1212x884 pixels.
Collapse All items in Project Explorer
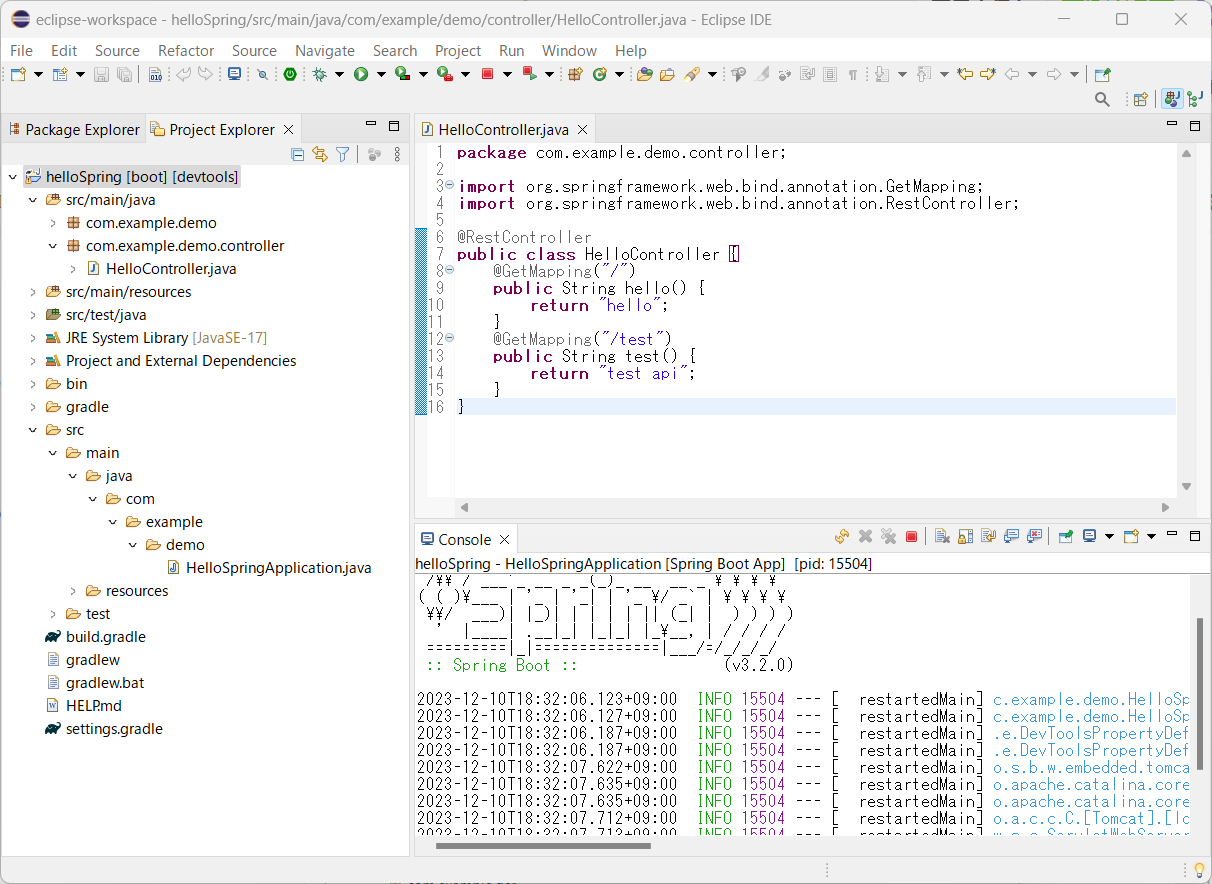(x=298, y=155)
